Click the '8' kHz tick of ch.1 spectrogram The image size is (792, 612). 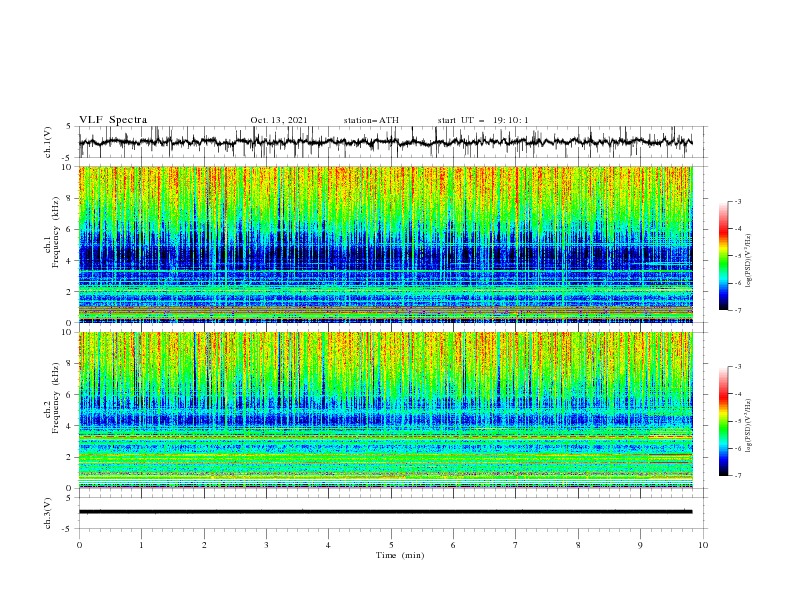point(70,198)
